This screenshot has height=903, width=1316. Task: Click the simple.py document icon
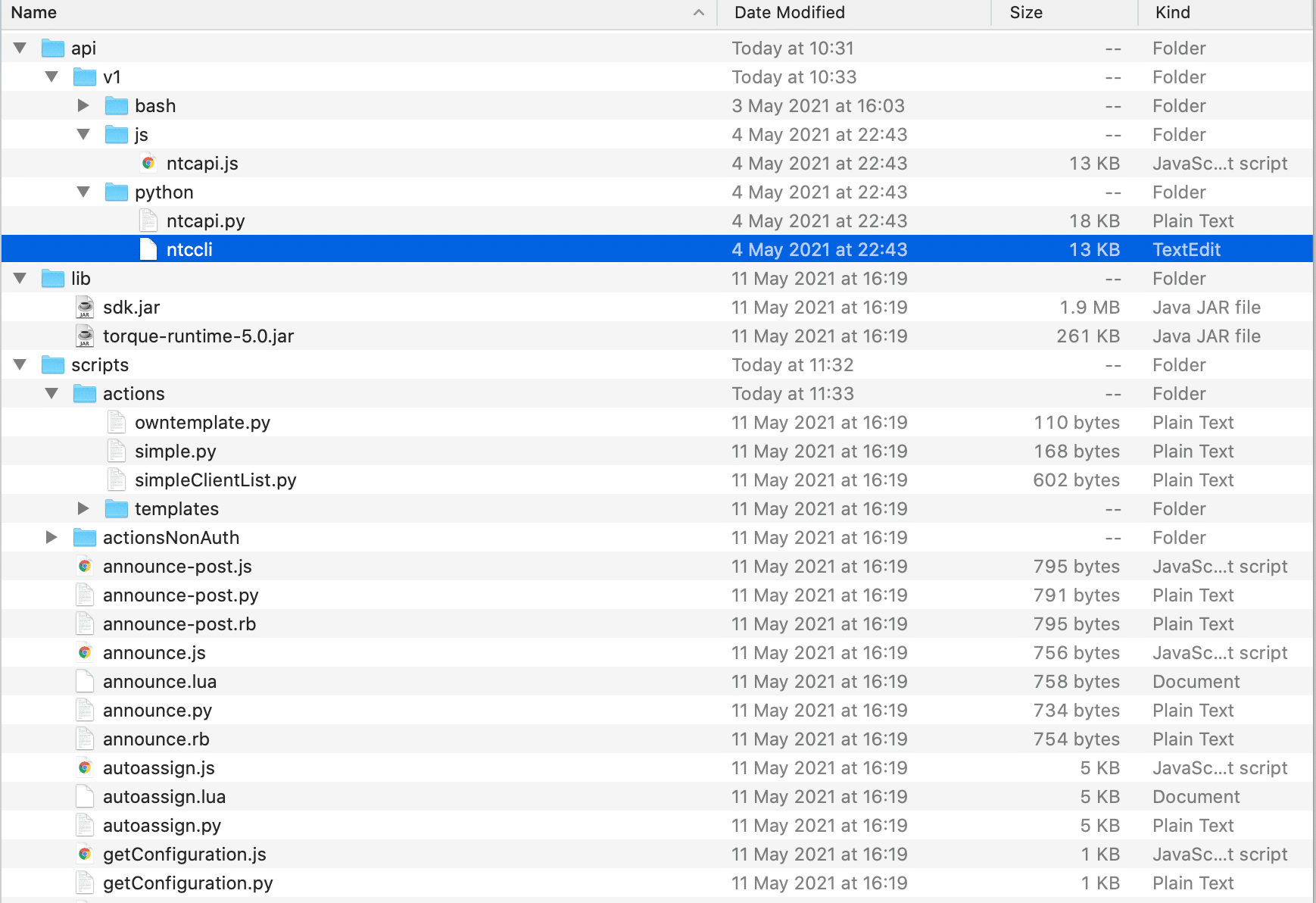pos(117,451)
